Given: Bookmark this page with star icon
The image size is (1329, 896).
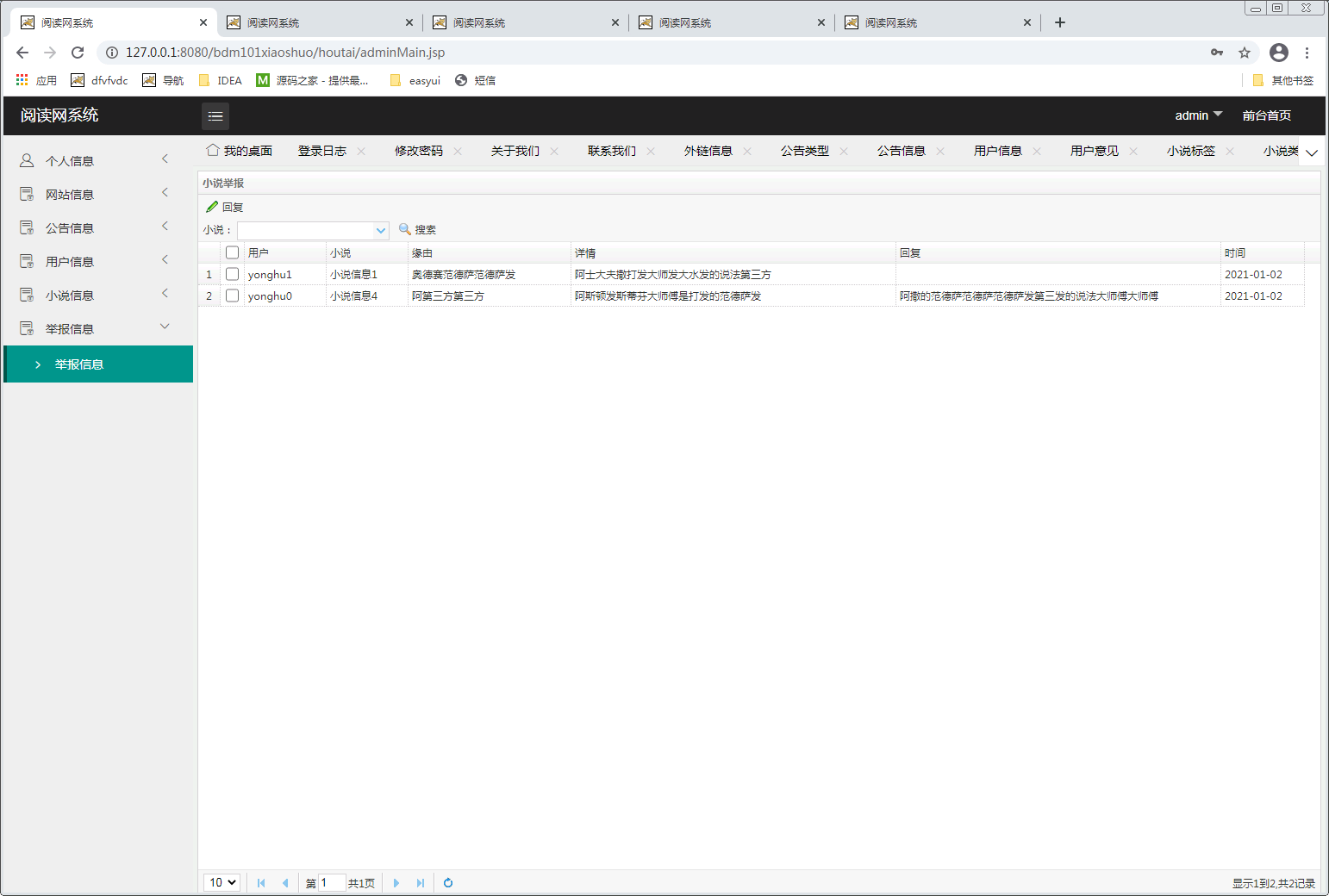Looking at the screenshot, I should [1245, 53].
